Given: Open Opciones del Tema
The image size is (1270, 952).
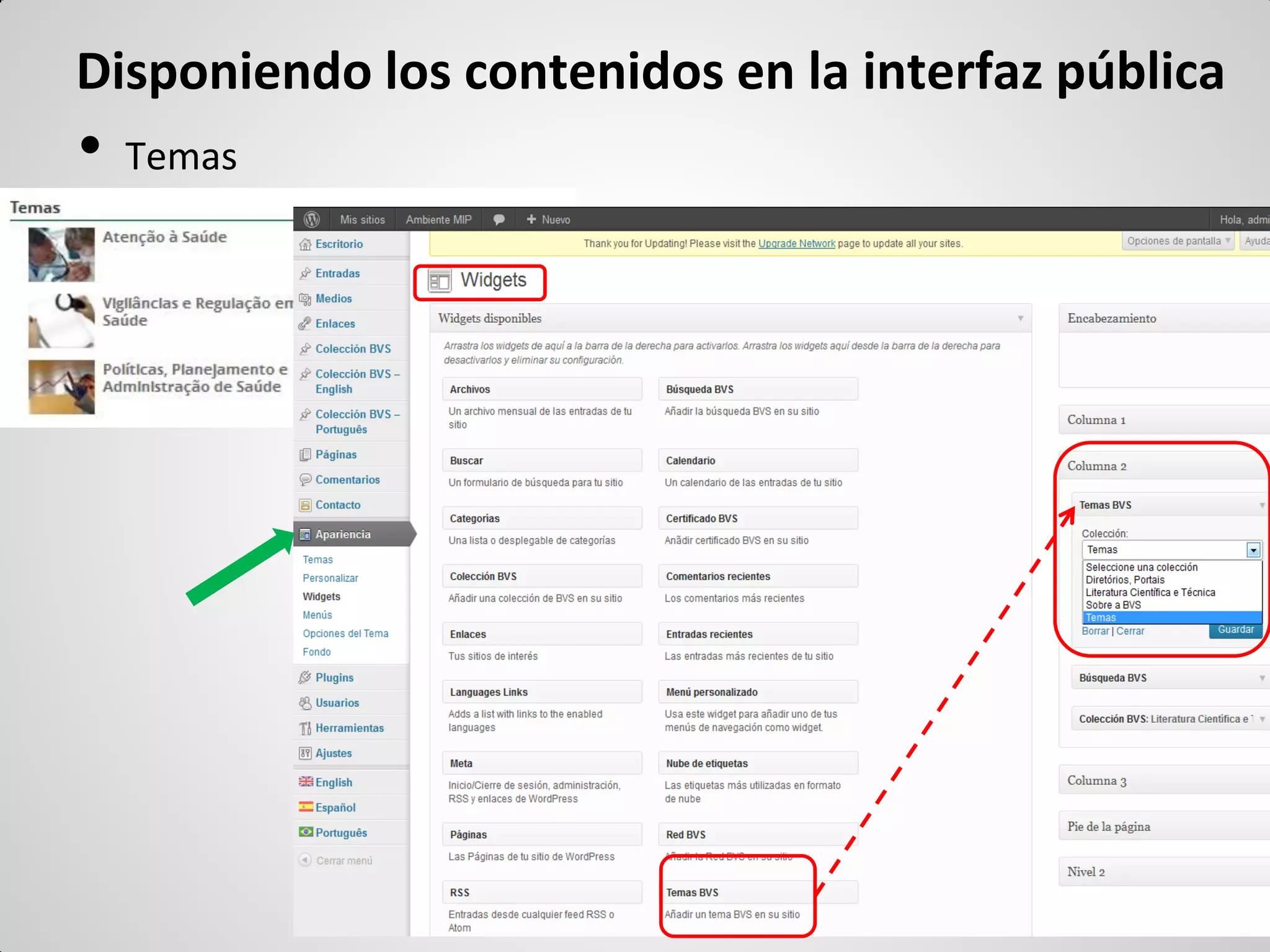Looking at the screenshot, I should click(345, 633).
